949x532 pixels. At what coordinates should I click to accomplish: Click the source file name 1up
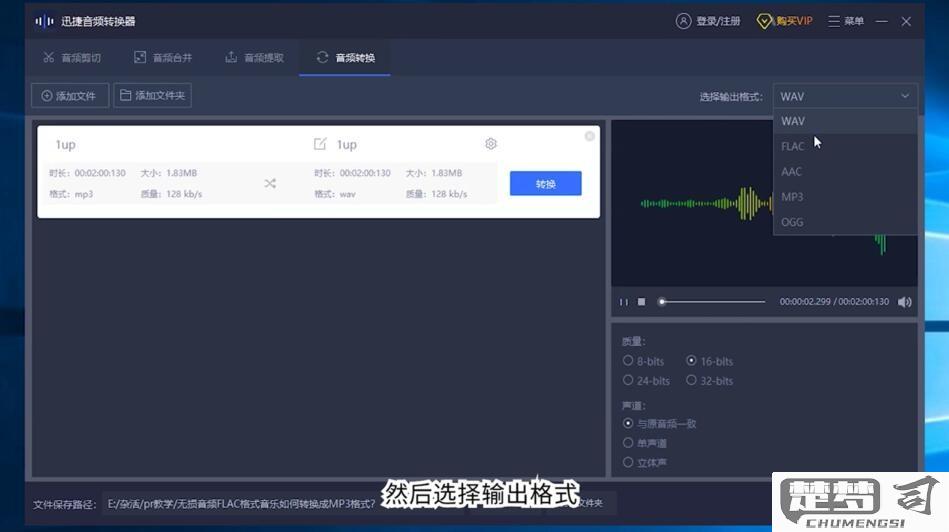pos(65,145)
